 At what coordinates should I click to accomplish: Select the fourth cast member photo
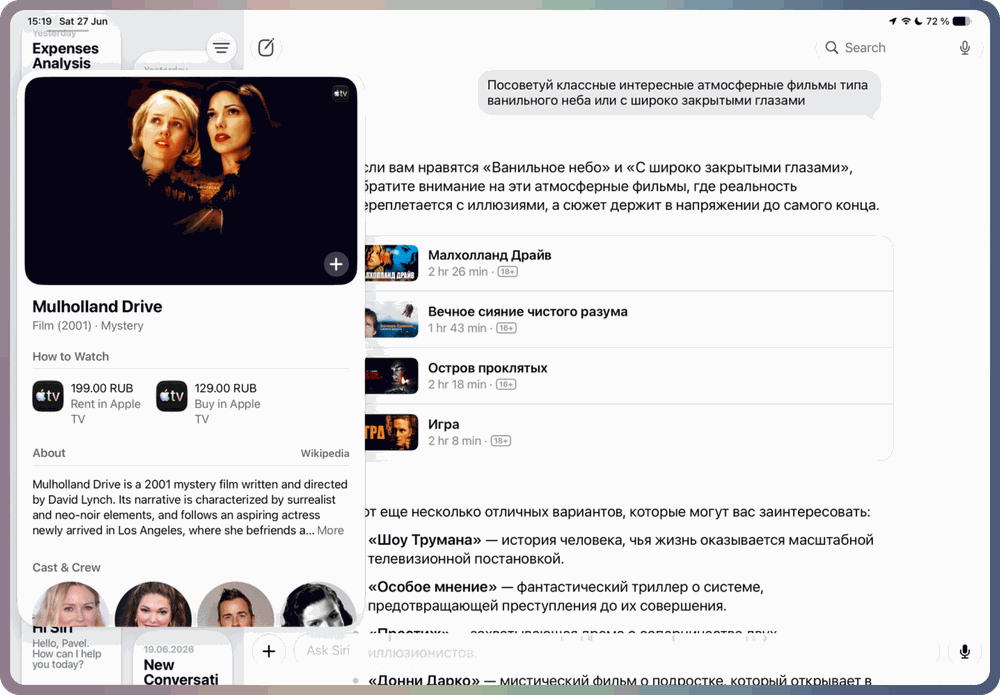coord(318,604)
